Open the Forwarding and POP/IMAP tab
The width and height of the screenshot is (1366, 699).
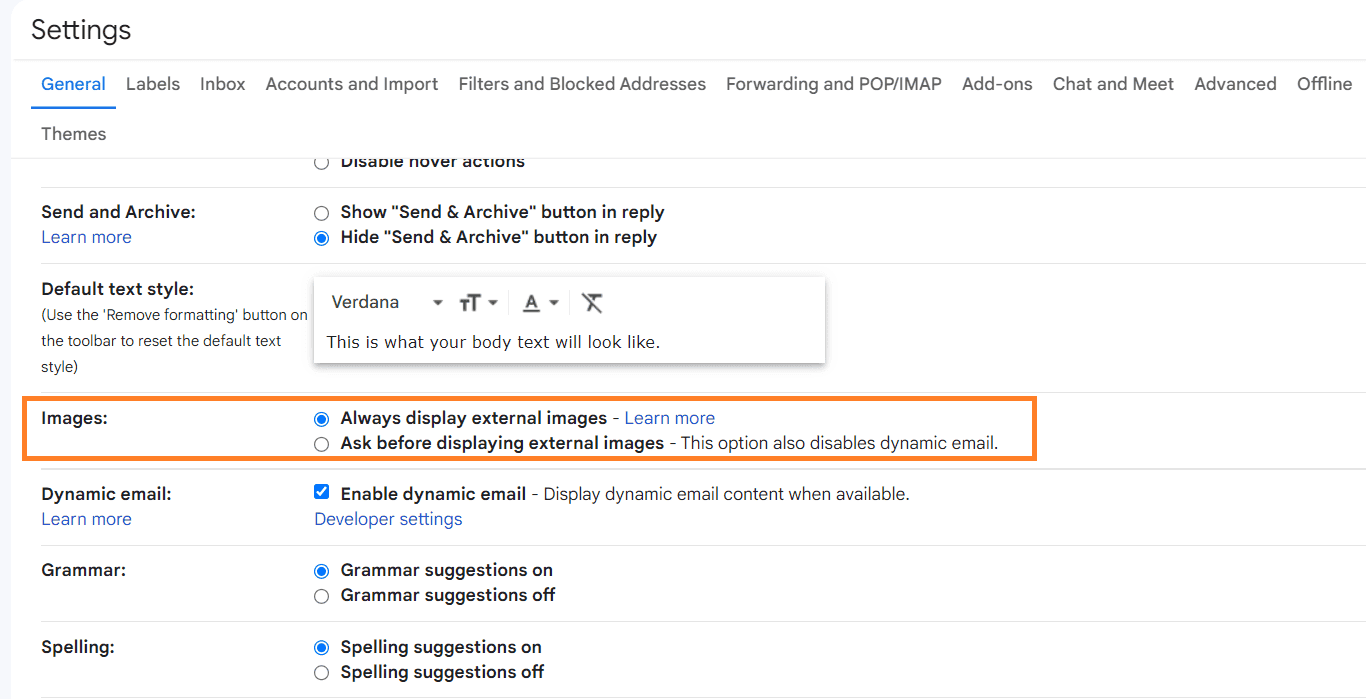833,84
